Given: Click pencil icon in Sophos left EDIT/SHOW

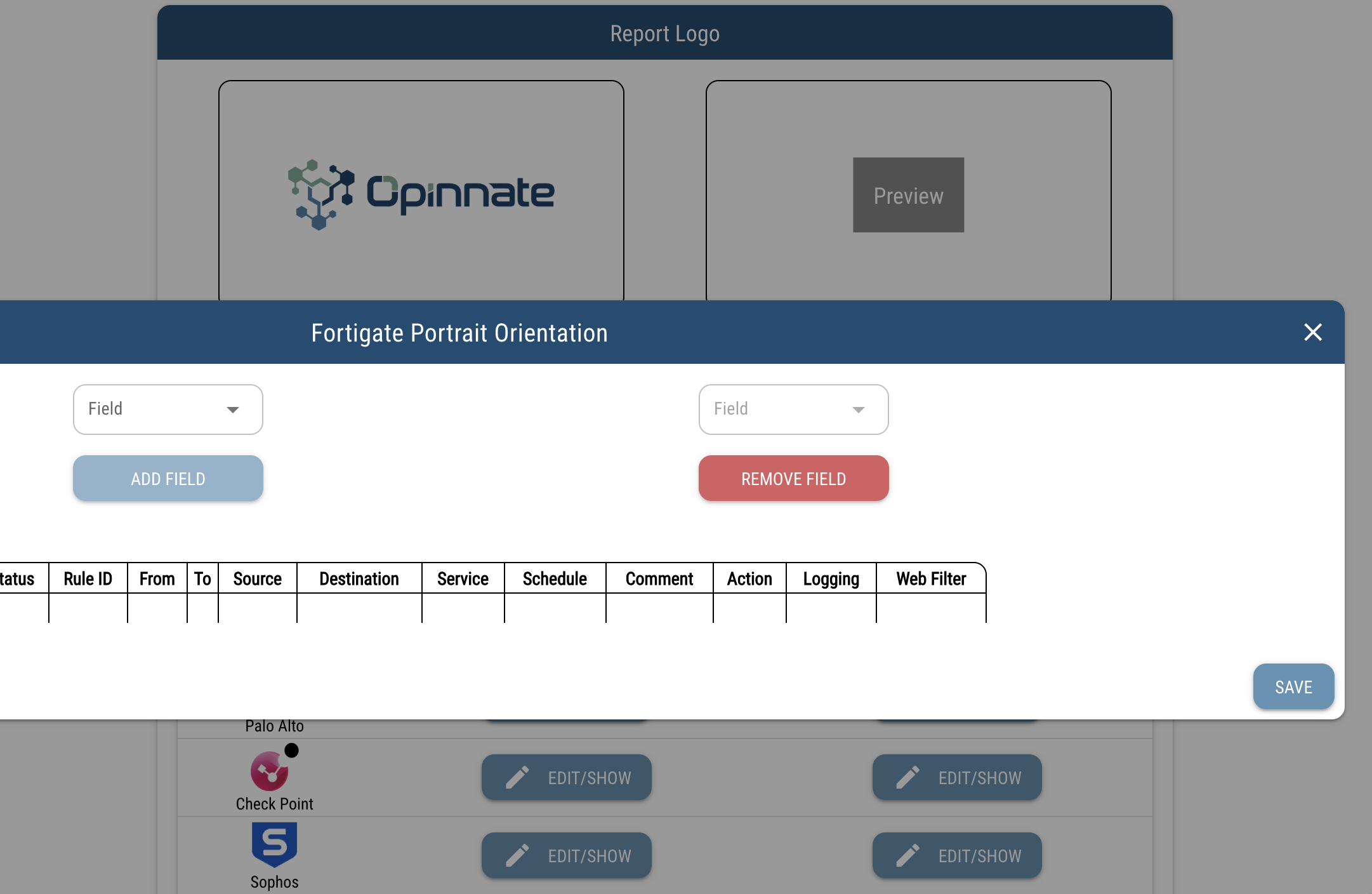Looking at the screenshot, I should click(517, 855).
